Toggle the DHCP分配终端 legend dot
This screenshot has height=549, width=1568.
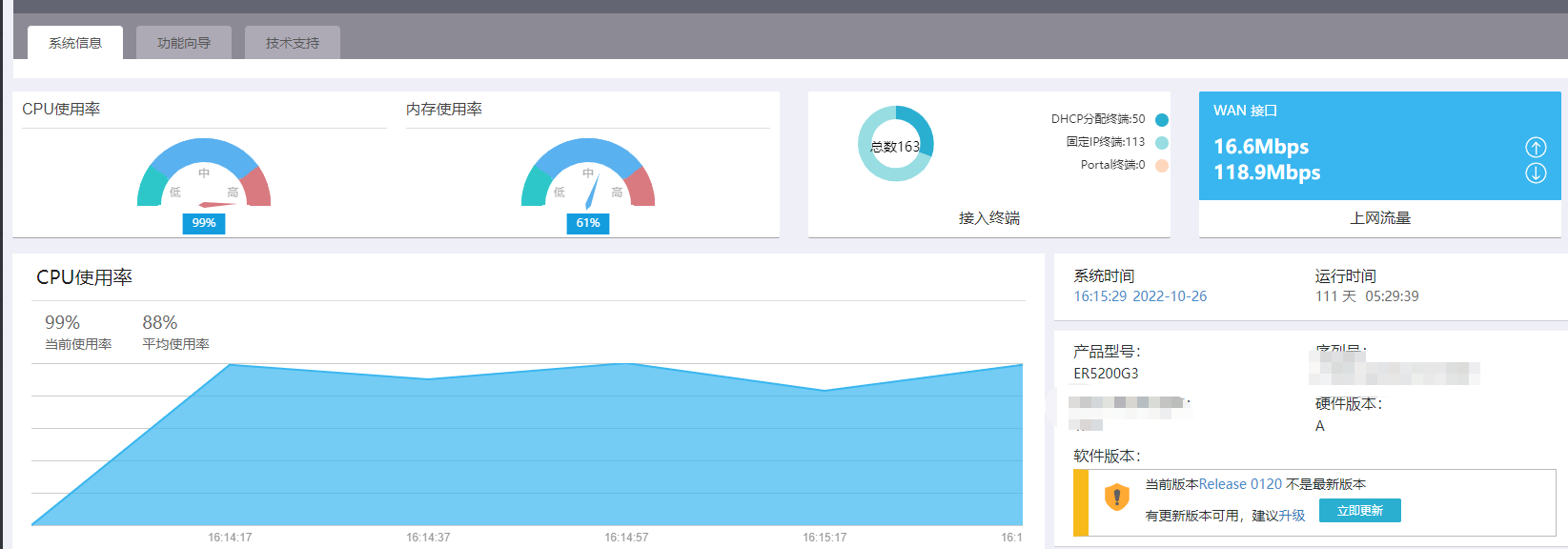pos(1161,120)
